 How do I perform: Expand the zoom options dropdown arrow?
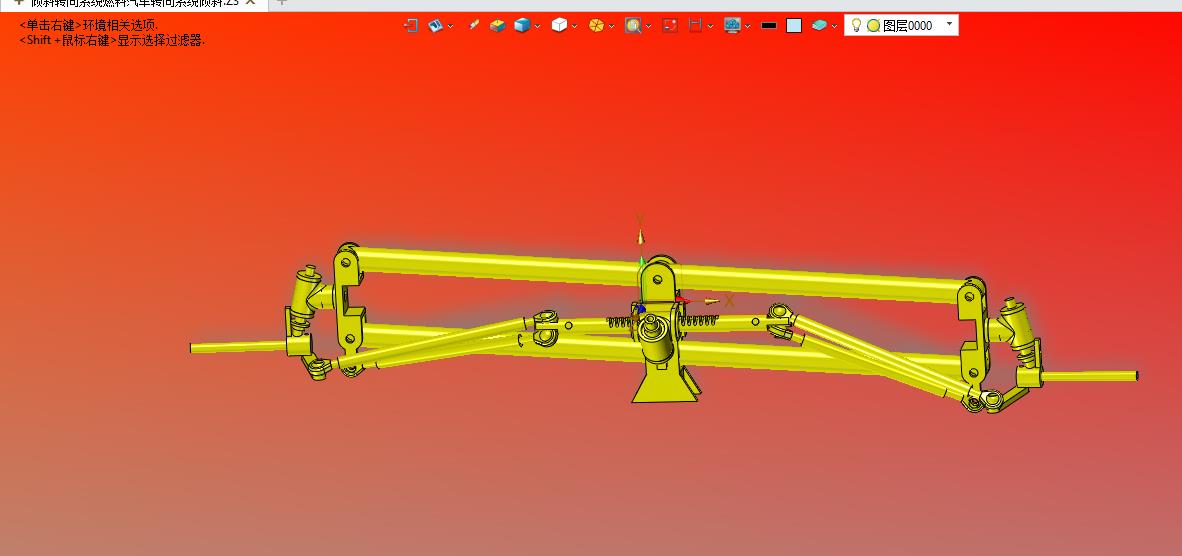click(x=648, y=26)
